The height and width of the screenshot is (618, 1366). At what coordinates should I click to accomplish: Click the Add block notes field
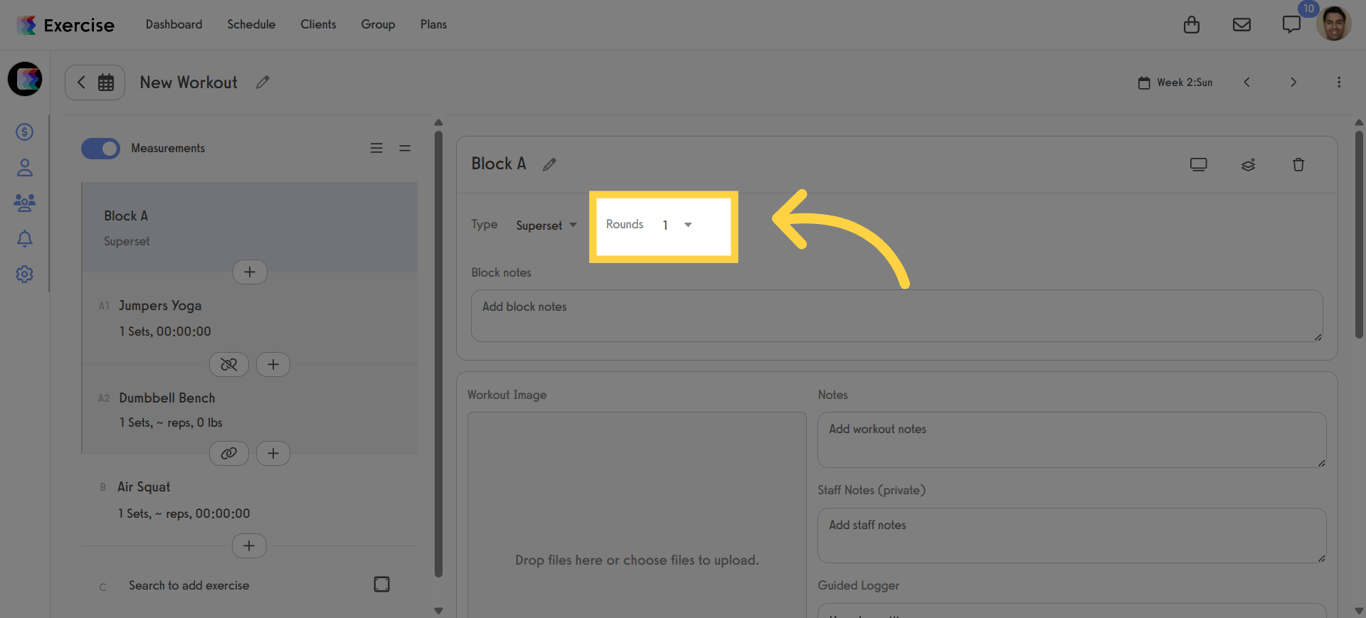coord(897,316)
